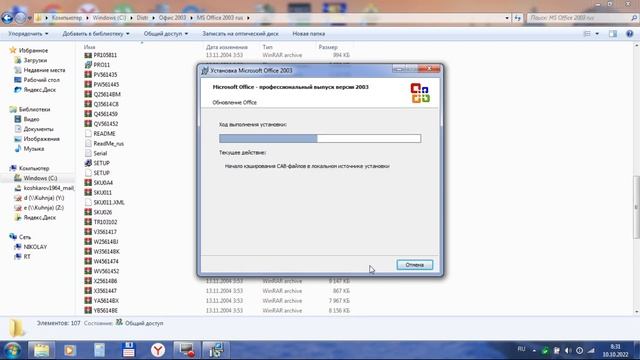
Task: Open the Изображения library
Action: 41,139
